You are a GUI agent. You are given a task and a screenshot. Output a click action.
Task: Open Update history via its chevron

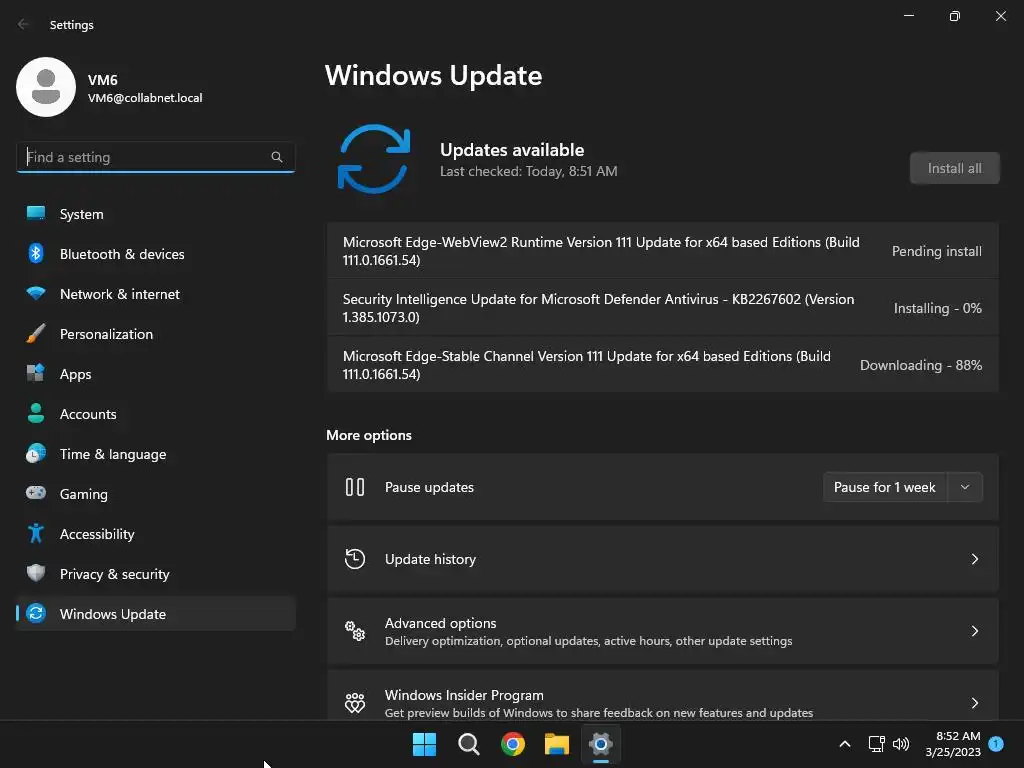974,559
